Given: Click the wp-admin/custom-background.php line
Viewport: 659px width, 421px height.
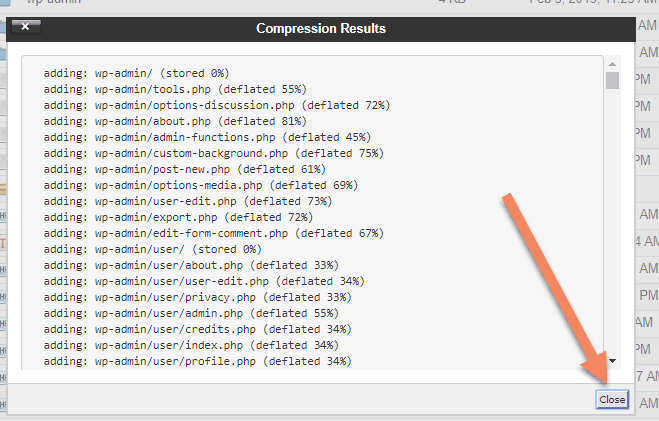Looking at the screenshot, I should pos(214,153).
